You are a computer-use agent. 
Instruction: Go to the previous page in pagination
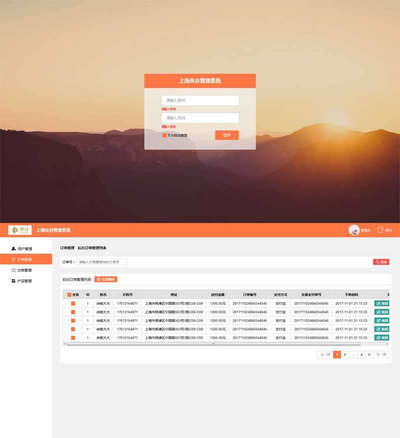tap(325, 354)
